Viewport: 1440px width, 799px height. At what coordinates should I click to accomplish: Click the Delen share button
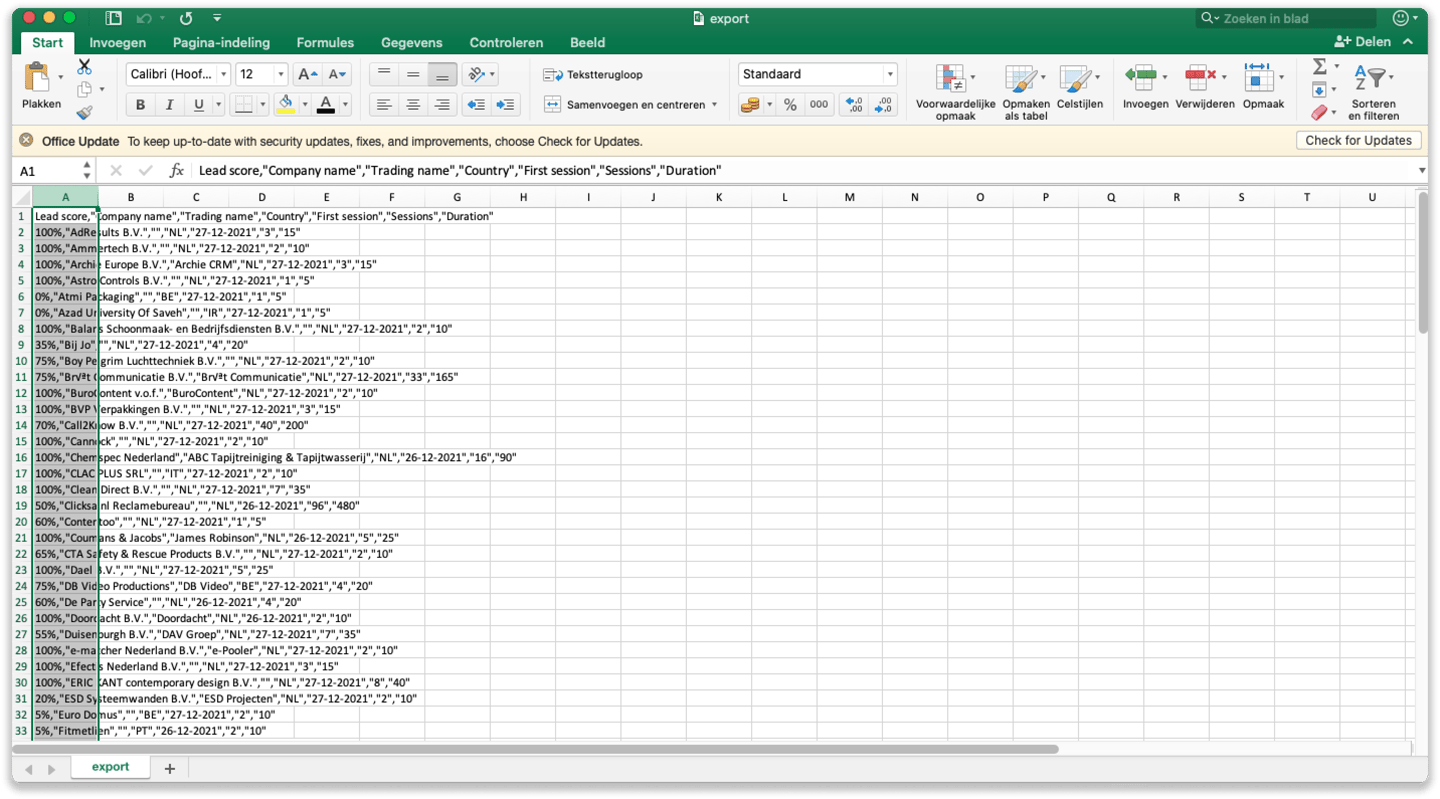pos(1364,42)
